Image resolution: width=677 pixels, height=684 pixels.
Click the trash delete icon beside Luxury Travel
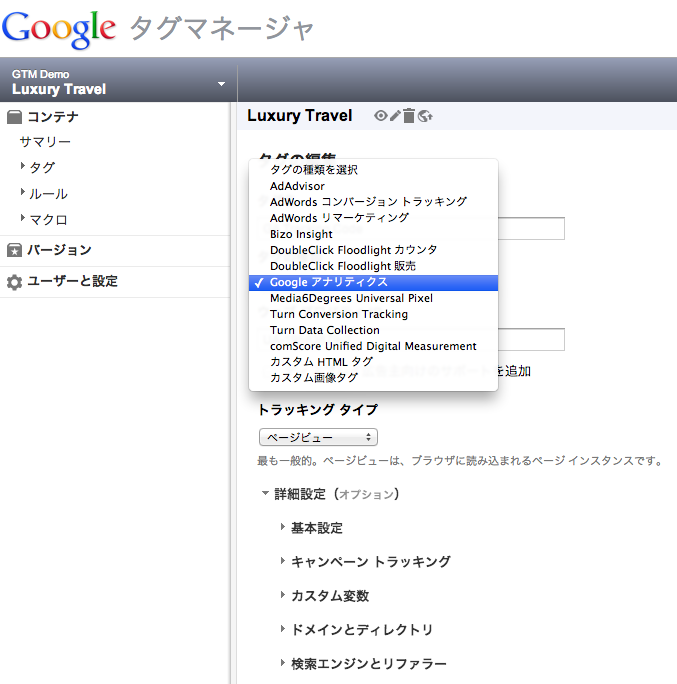[x=409, y=116]
